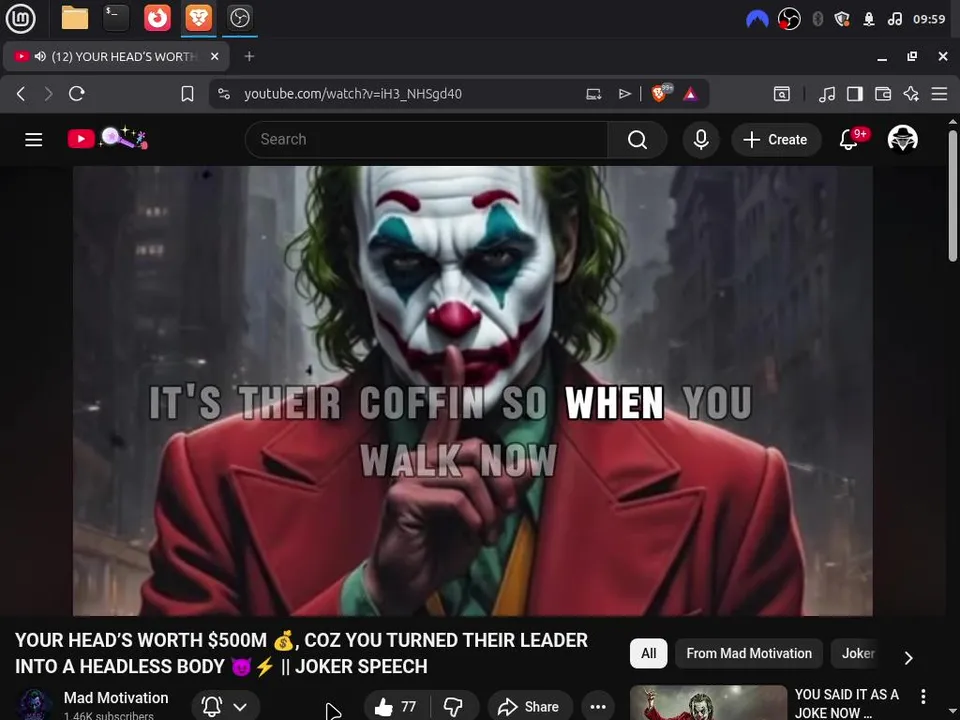Switch to Brave browser in the panel
This screenshot has height=720, width=960.
(x=198, y=18)
